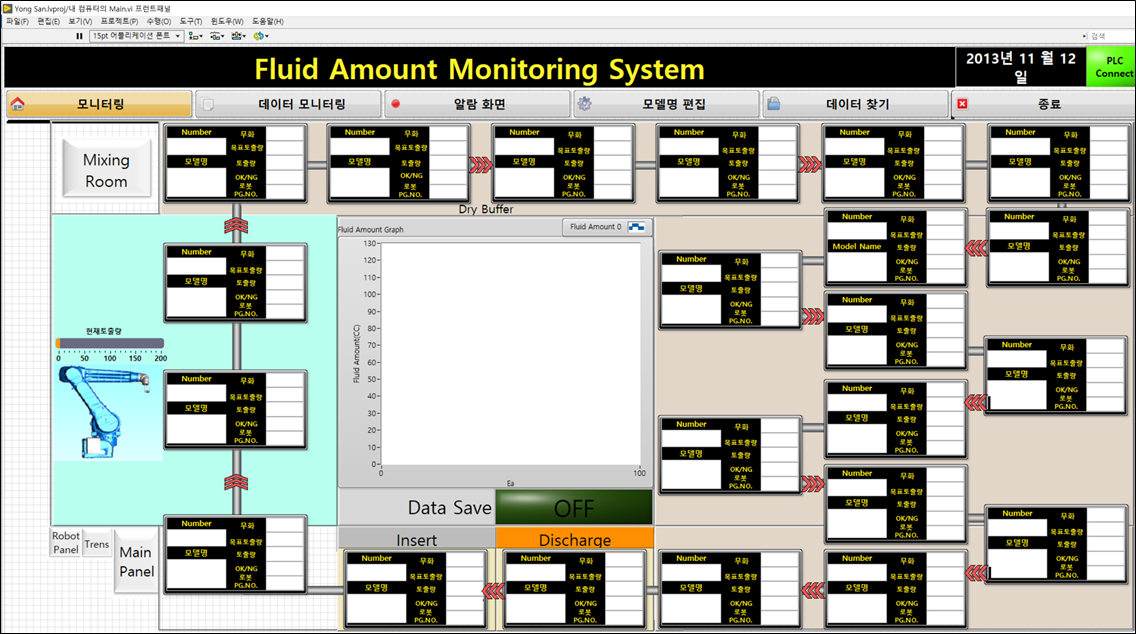Image resolution: width=1136 pixels, height=634 pixels.
Task: Open the Resize Objects toolbar icon
Action: (x=239, y=36)
